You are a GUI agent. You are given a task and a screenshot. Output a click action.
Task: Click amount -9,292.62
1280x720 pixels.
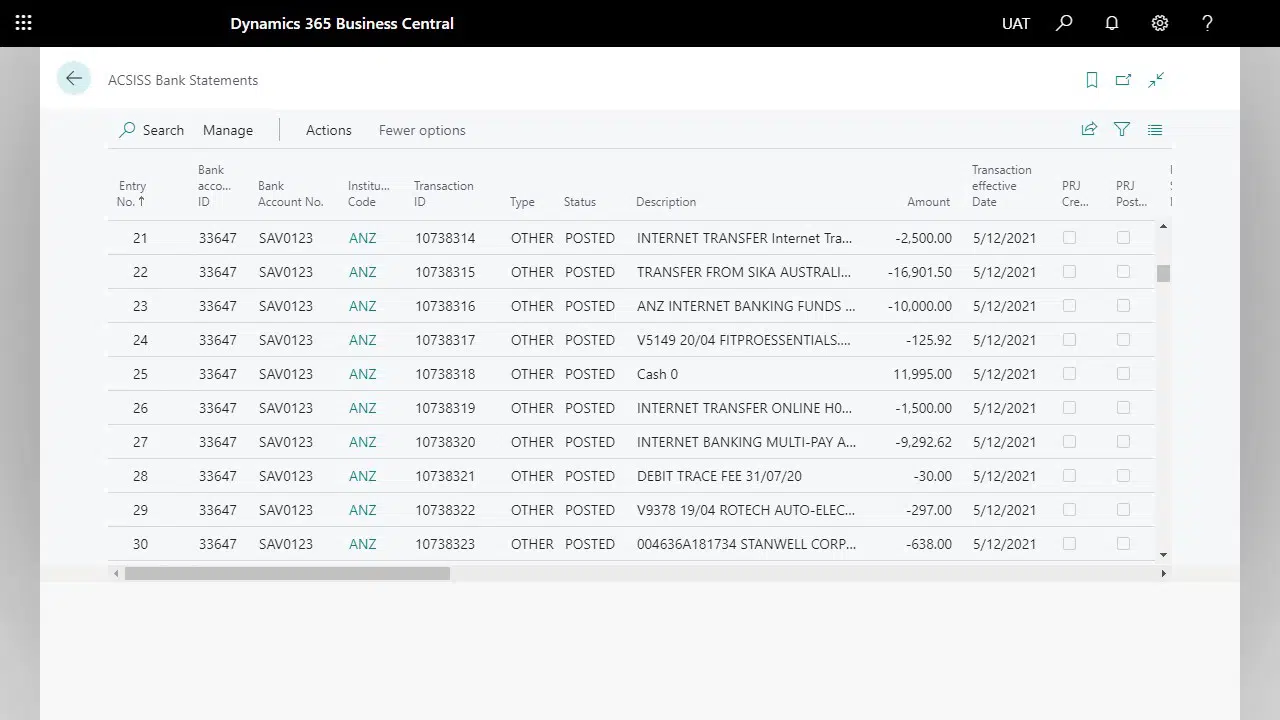(x=924, y=442)
